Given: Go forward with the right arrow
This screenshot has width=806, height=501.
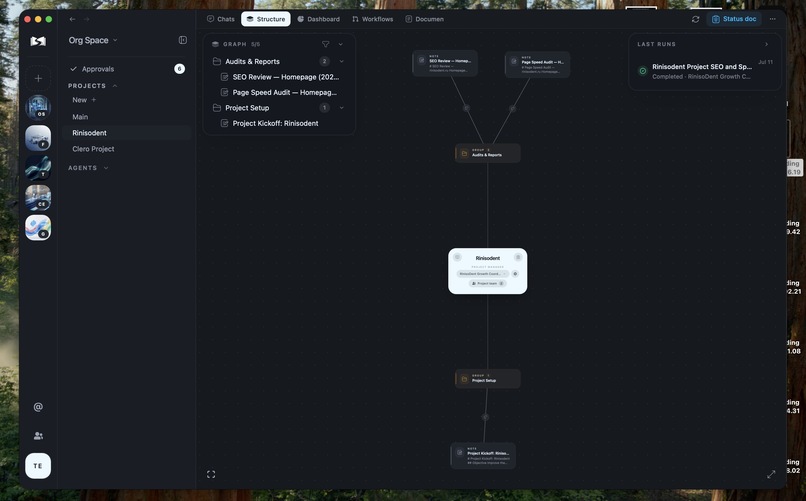Looking at the screenshot, I should click(x=86, y=19).
